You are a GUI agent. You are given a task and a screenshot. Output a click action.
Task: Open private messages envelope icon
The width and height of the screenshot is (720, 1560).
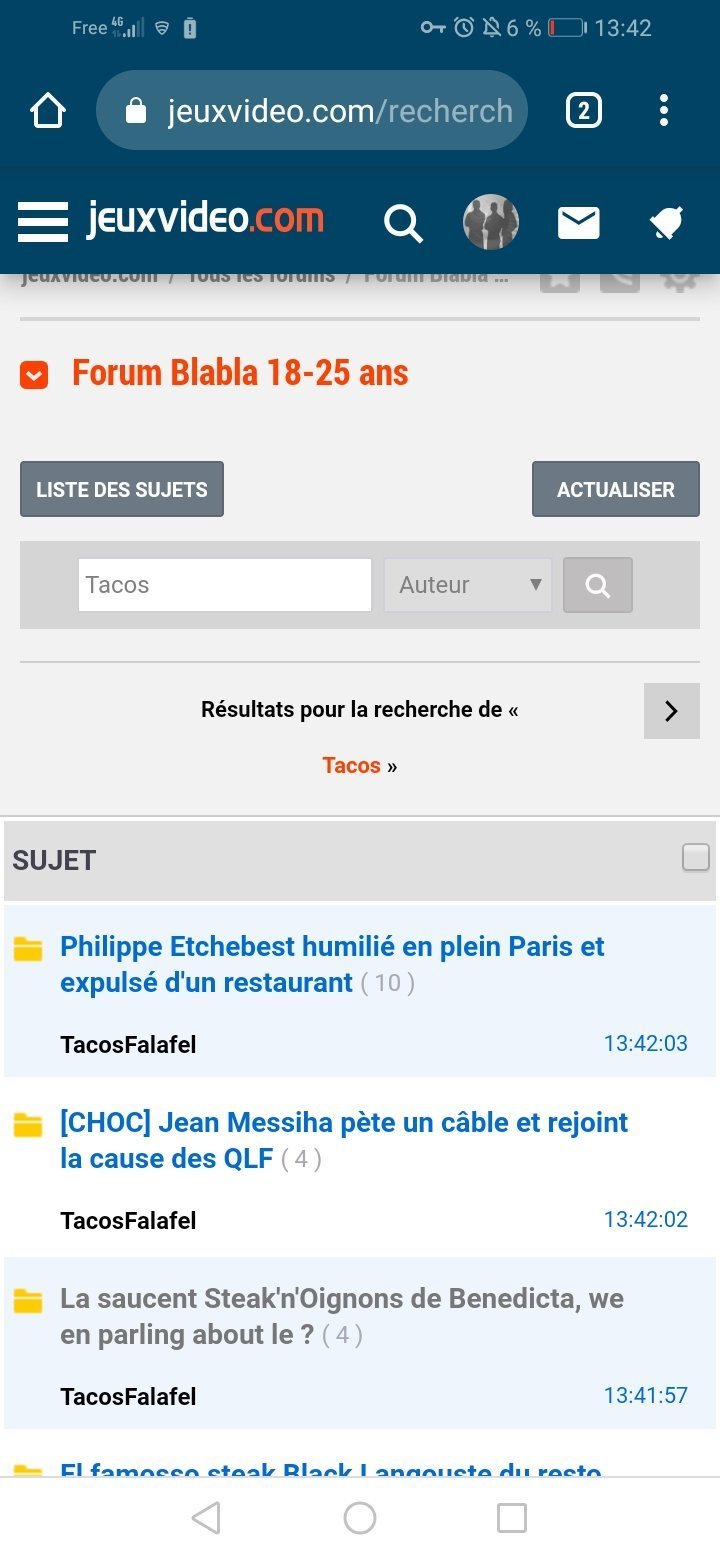click(x=578, y=223)
